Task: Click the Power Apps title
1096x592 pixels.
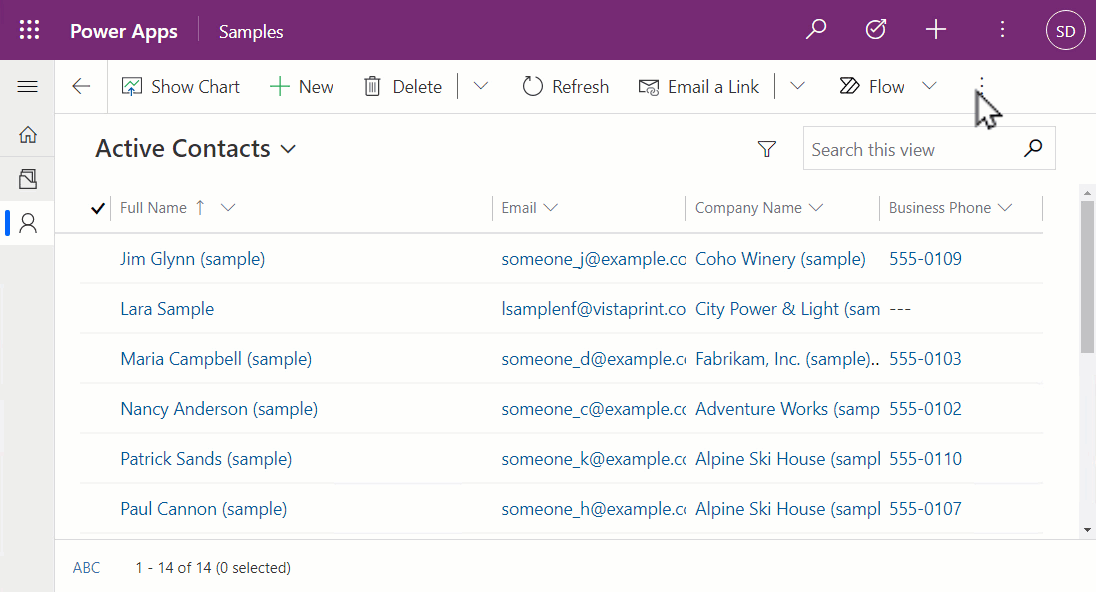Action: 124,31
